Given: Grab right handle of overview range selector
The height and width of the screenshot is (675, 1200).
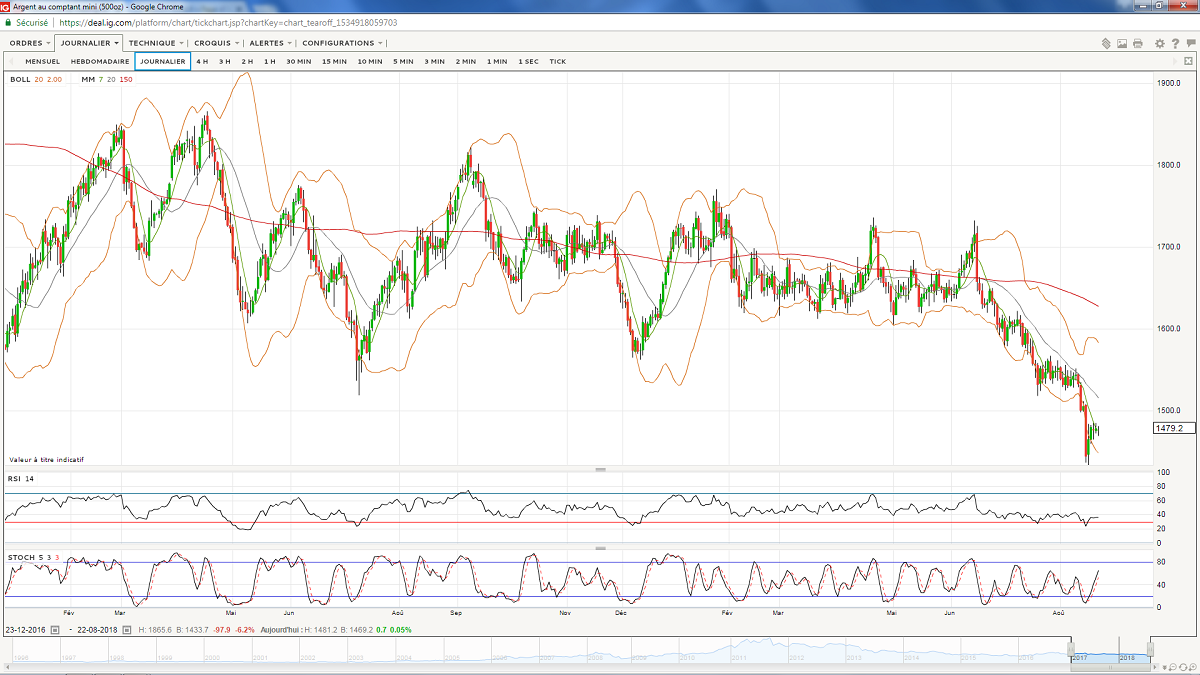Looking at the screenshot, I should 1150,649.
